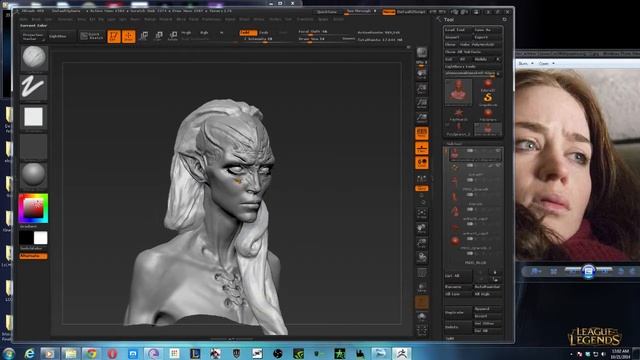Image resolution: width=640 pixels, height=360 pixels.
Task: Click Clone All SubTools
Action: pyautogui.click(x=473, y=52)
